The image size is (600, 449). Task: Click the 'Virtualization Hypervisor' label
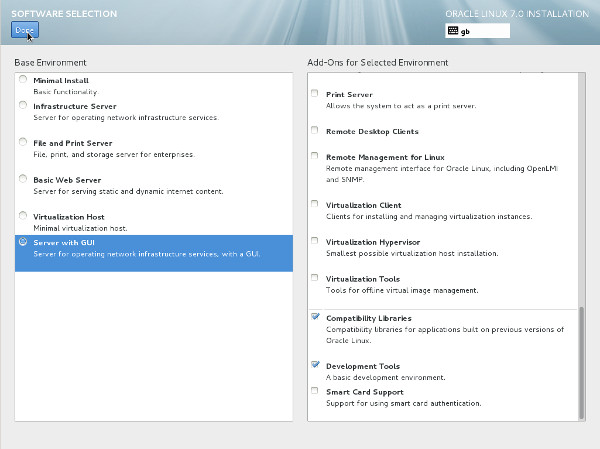pyautogui.click(x=373, y=242)
